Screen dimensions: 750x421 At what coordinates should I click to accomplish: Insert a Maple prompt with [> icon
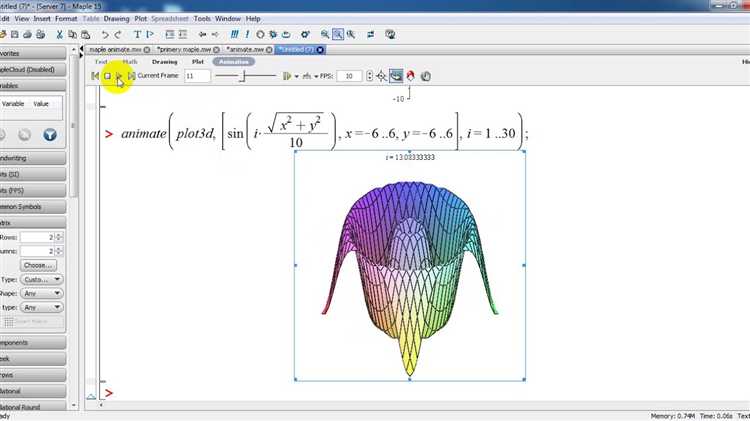pos(150,34)
